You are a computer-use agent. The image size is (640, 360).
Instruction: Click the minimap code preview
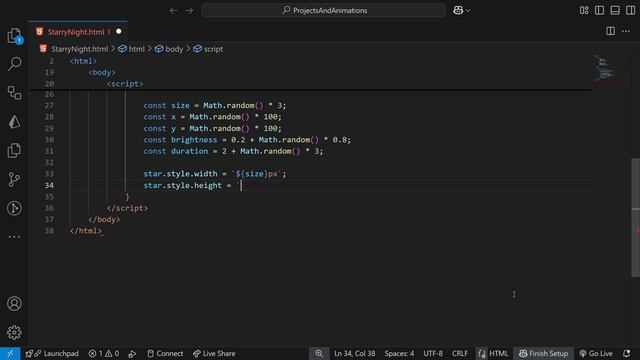pyautogui.click(x=603, y=67)
